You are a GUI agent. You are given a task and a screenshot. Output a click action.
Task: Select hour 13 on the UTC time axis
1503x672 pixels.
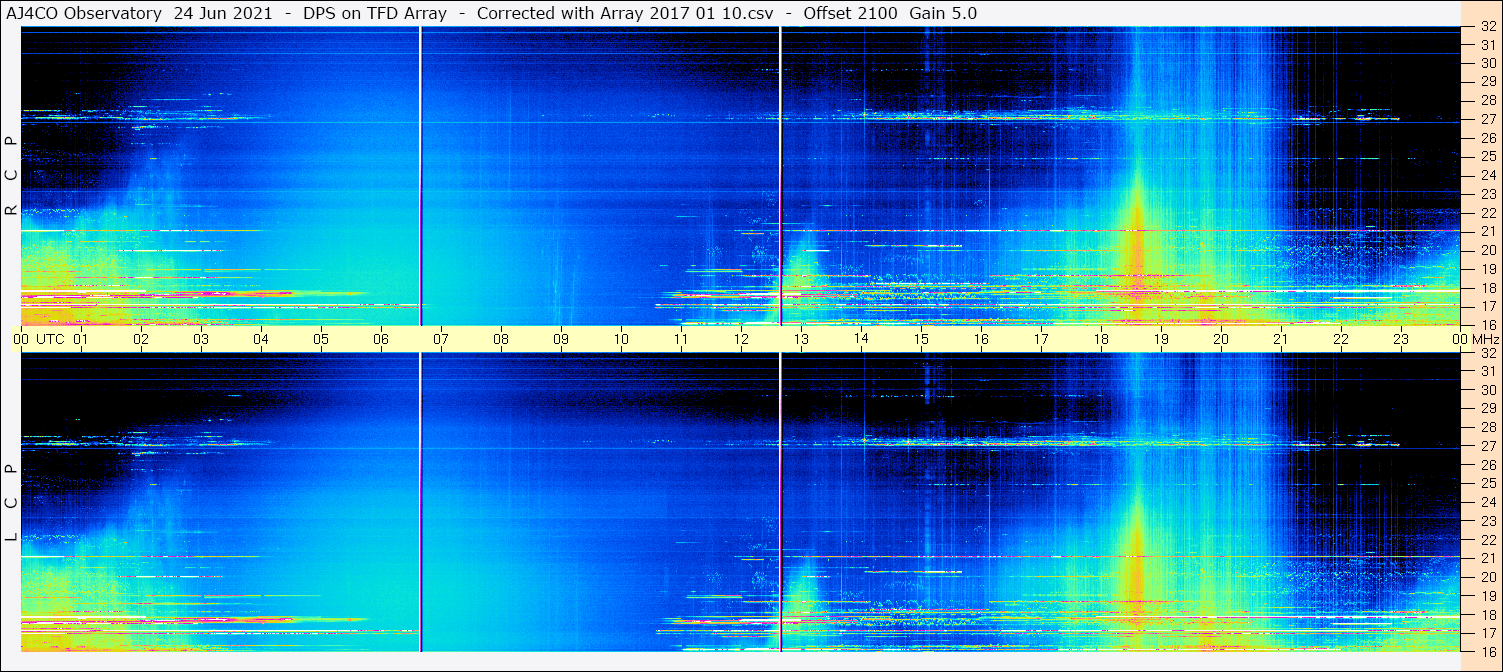tap(801, 339)
